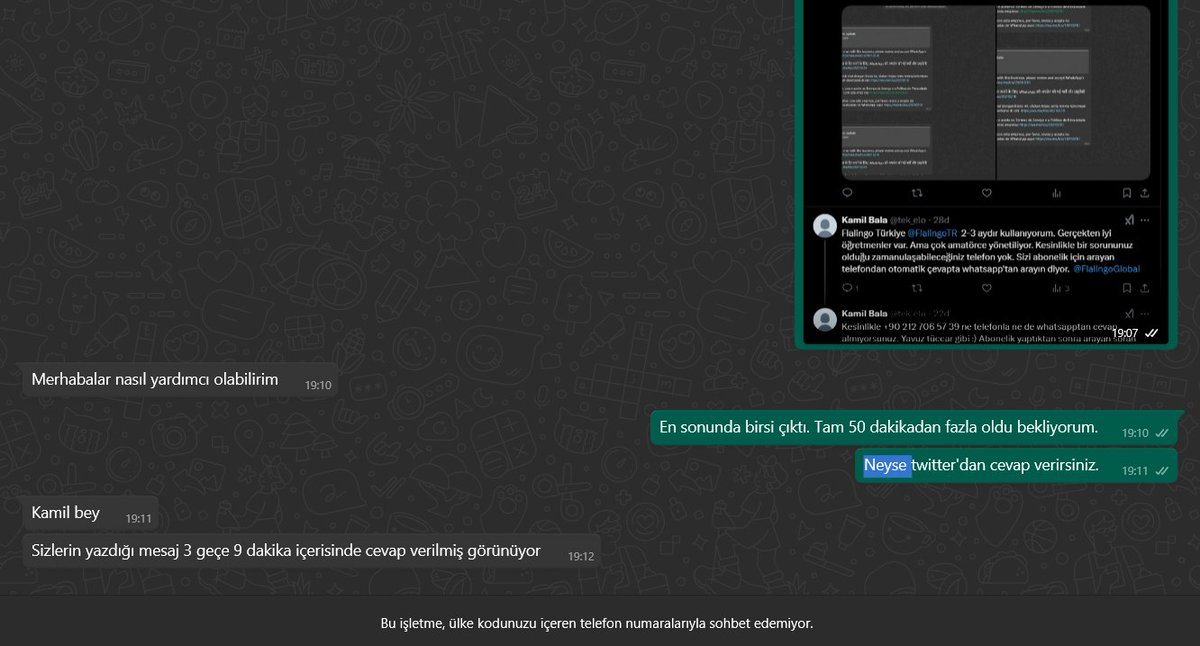The image size is (1200, 646).
Task: Click heart icon under the top tweet in image
Action: tap(986, 193)
